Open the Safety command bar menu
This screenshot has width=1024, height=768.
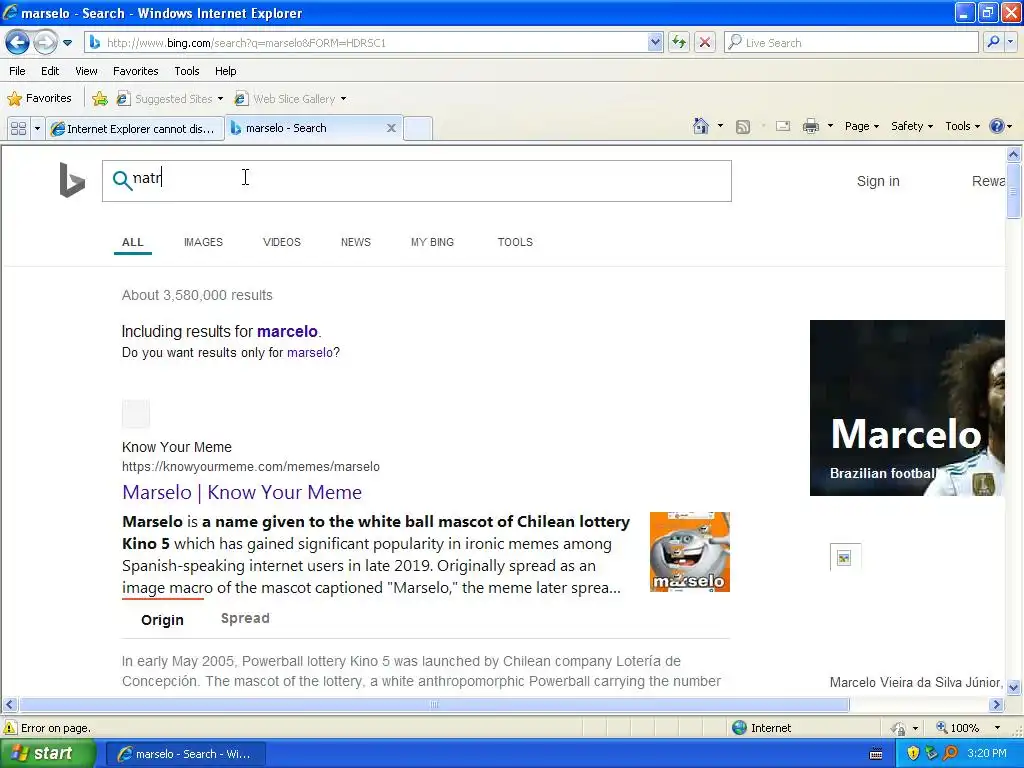pyautogui.click(x=912, y=126)
